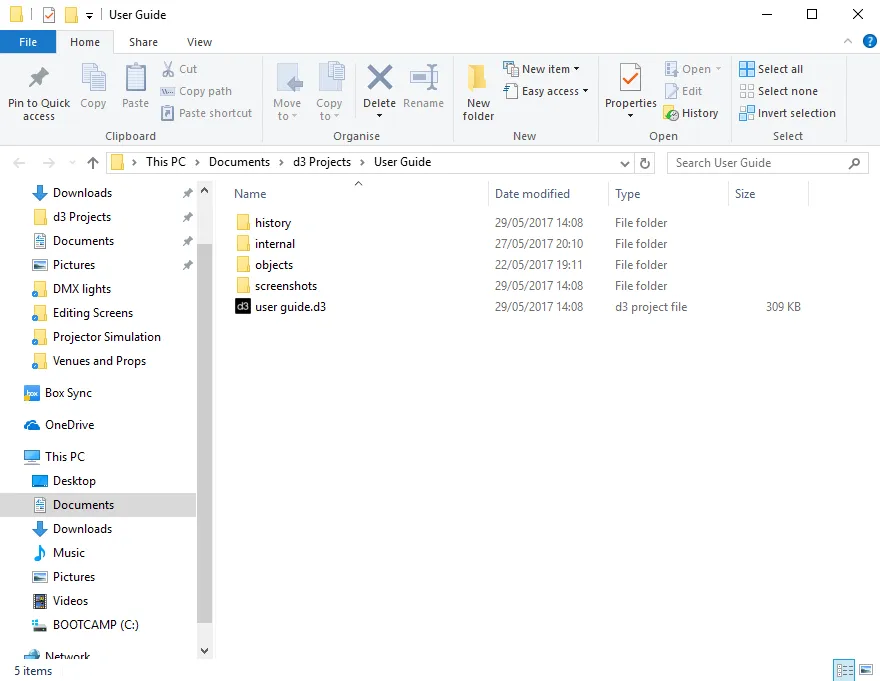The width and height of the screenshot is (880, 681).
Task: Click Invert selection in the ribbon
Action: click(787, 113)
